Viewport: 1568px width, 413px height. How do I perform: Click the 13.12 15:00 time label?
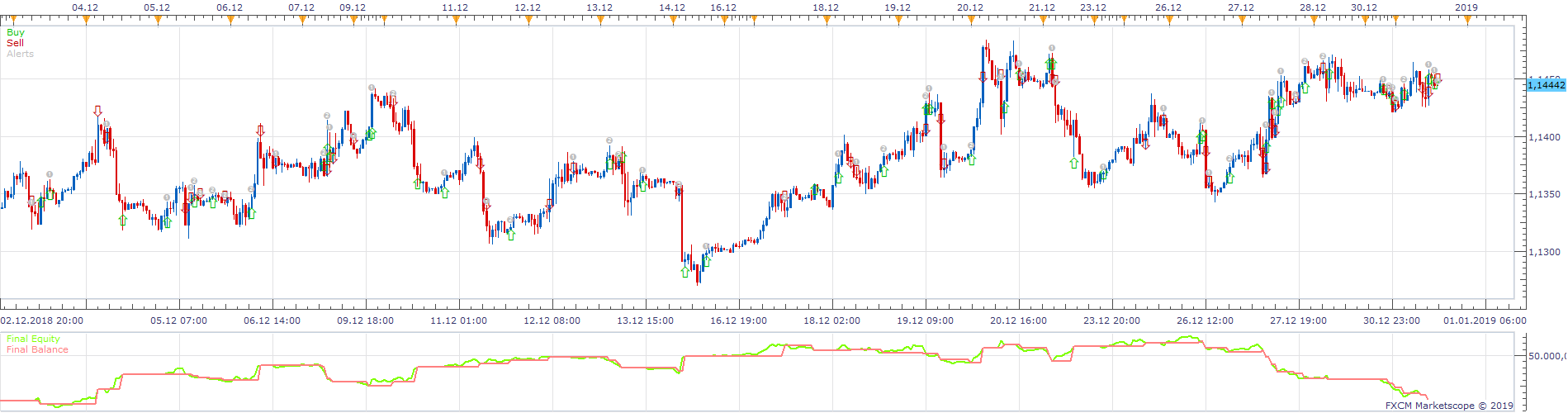point(646,320)
